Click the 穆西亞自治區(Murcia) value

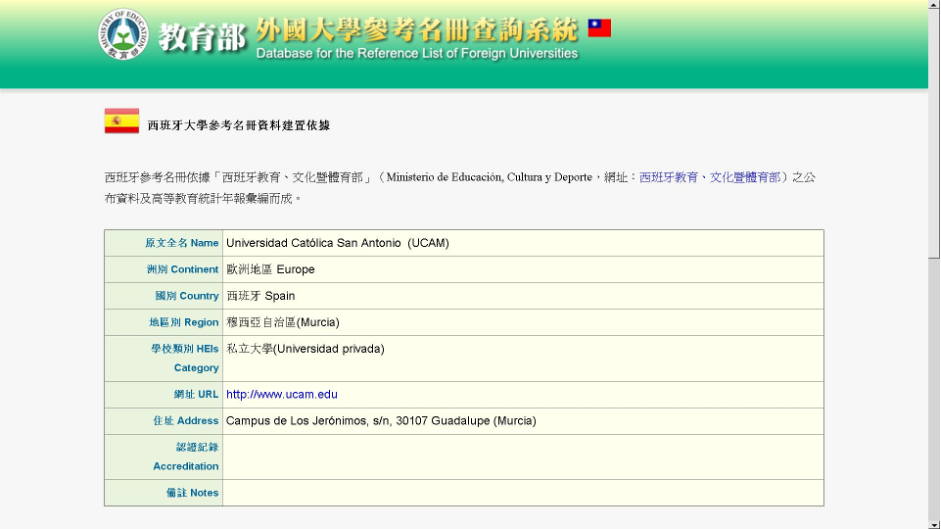pos(283,322)
